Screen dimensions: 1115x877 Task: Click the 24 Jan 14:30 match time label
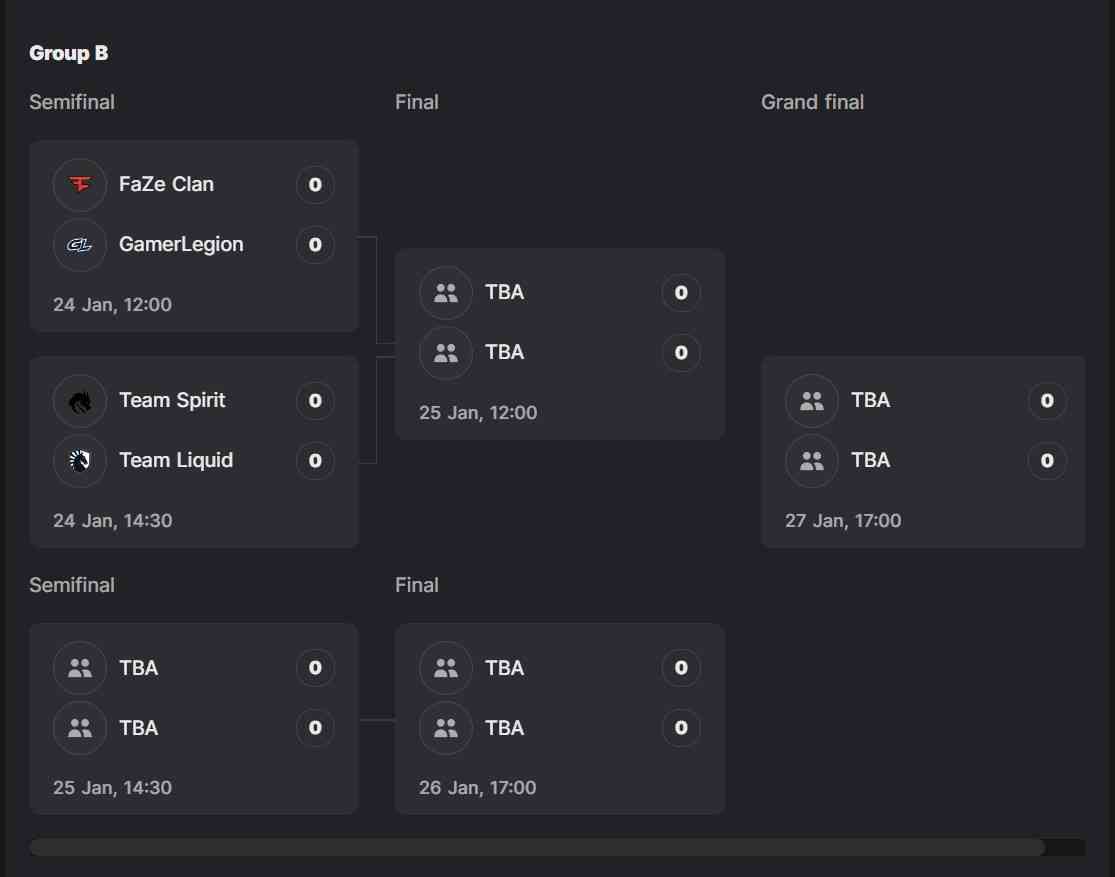[112, 520]
